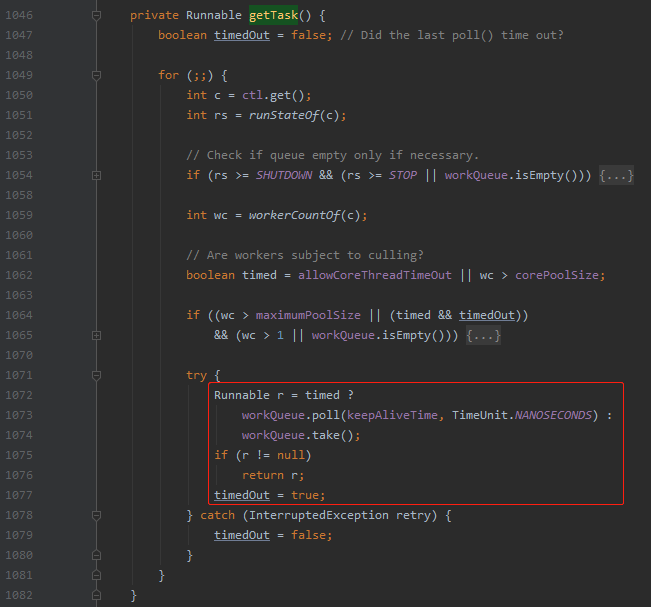
Task: Click timedOut = false on line 1079
Action: click(273, 535)
